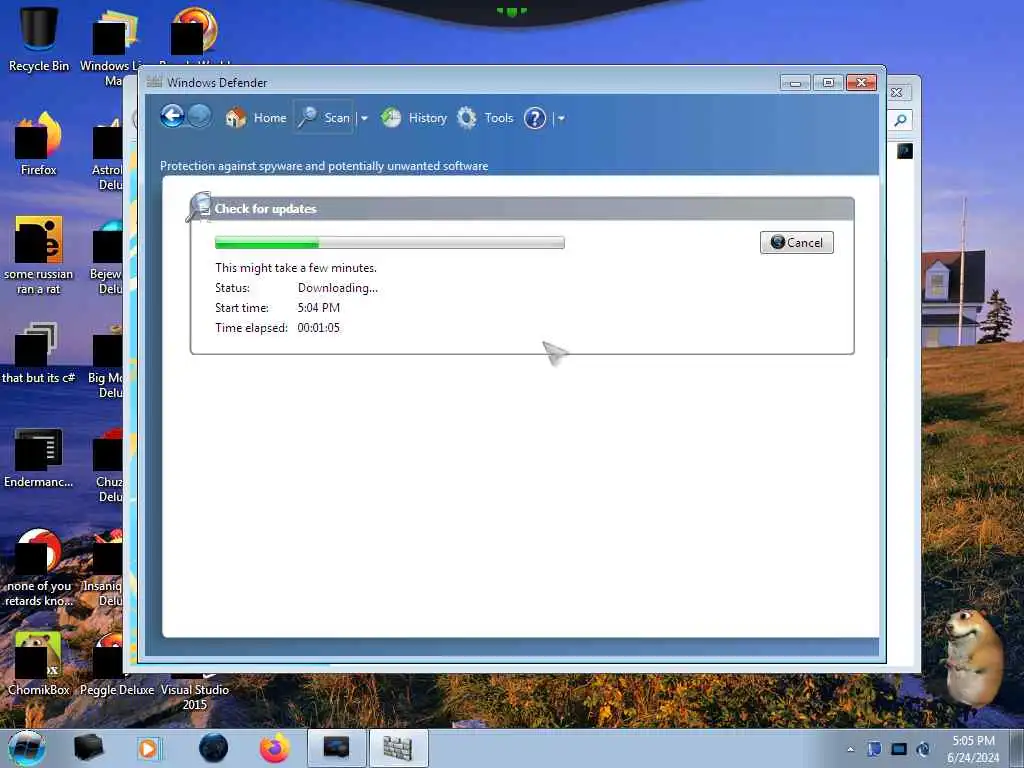The height and width of the screenshot is (768, 1024).
Task: Click the 'Protection against spyware' subtitle text
Action: pyautogui.click(x=324, y=166)
